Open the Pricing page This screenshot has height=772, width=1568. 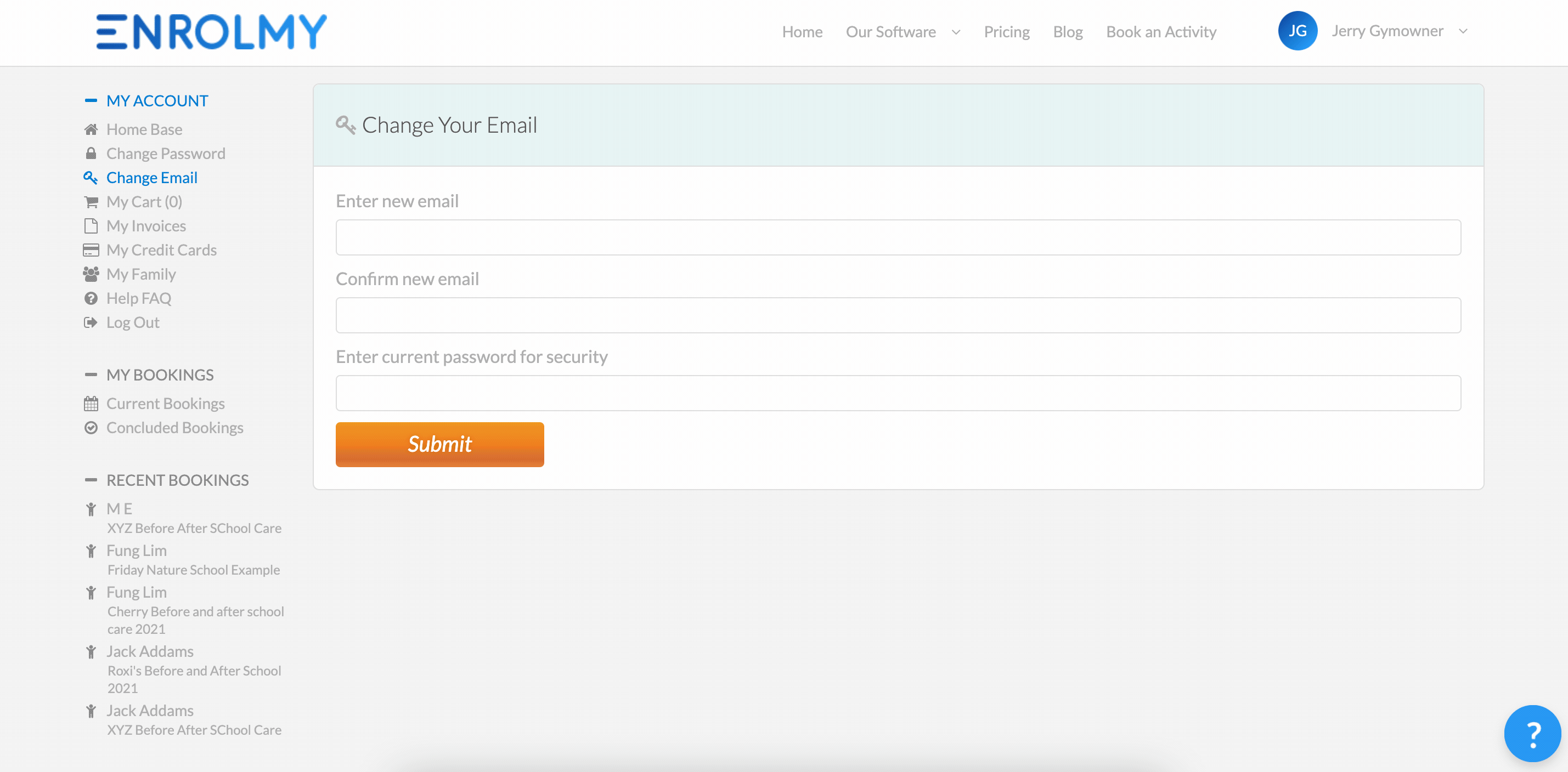coord(1006,32)
